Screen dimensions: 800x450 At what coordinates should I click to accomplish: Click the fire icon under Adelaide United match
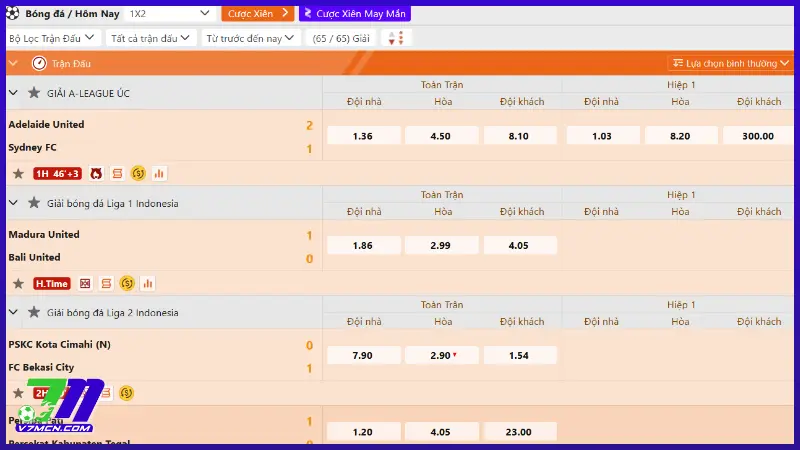tap(97, 173)
